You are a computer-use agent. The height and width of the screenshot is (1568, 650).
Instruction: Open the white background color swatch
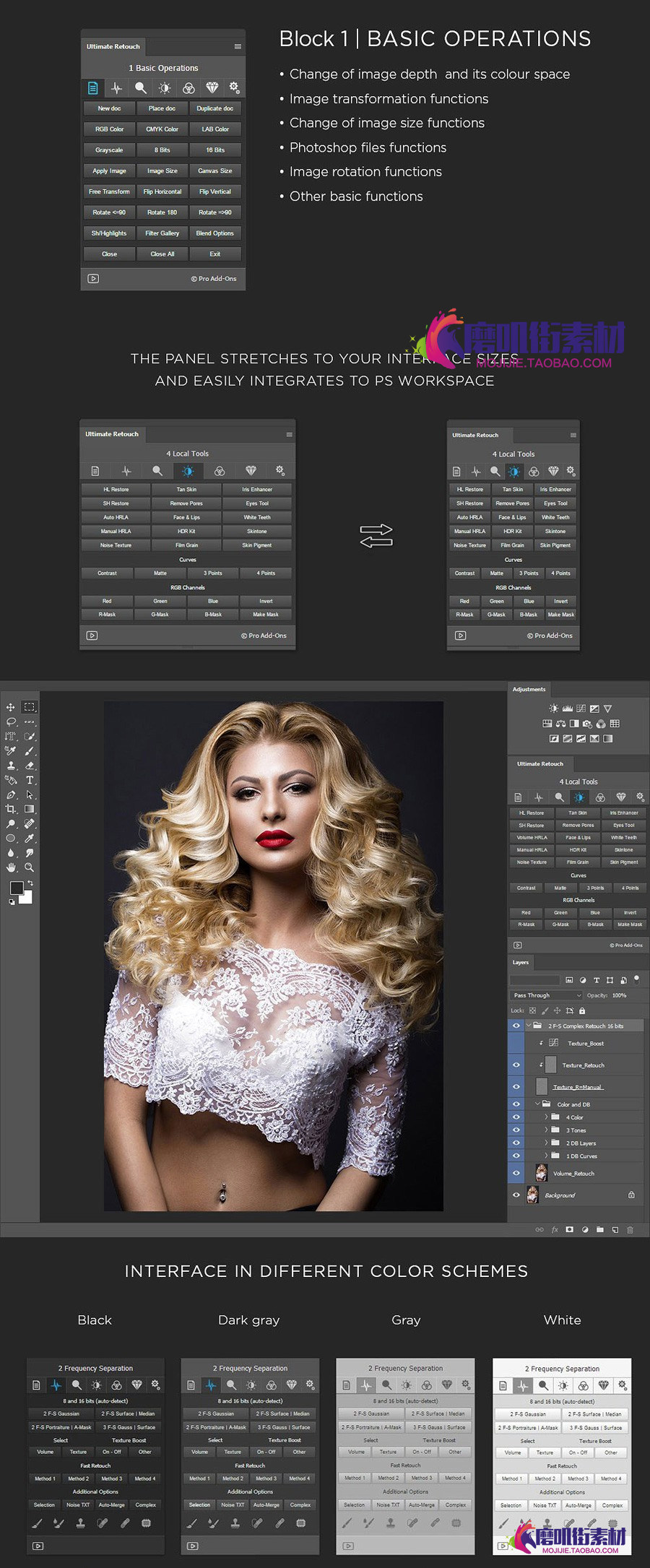[26, 898]
